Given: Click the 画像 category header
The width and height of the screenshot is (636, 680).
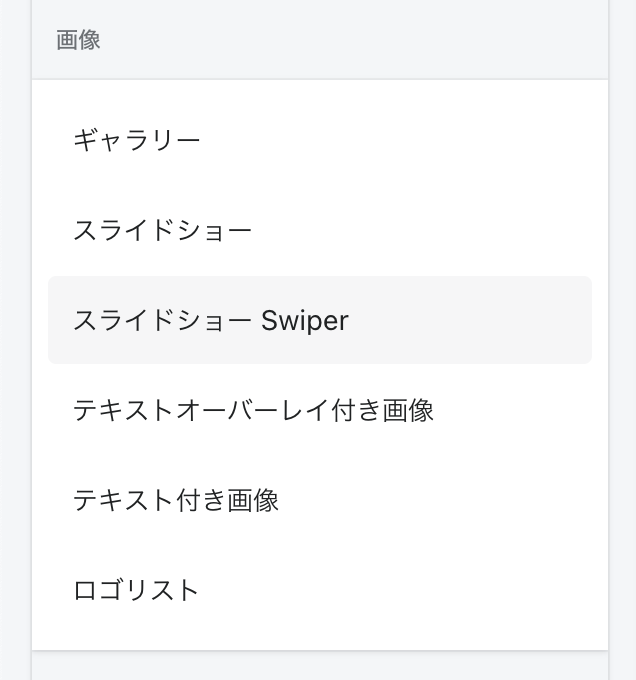Looking at the screenshot, I should [x=319, y=40].
